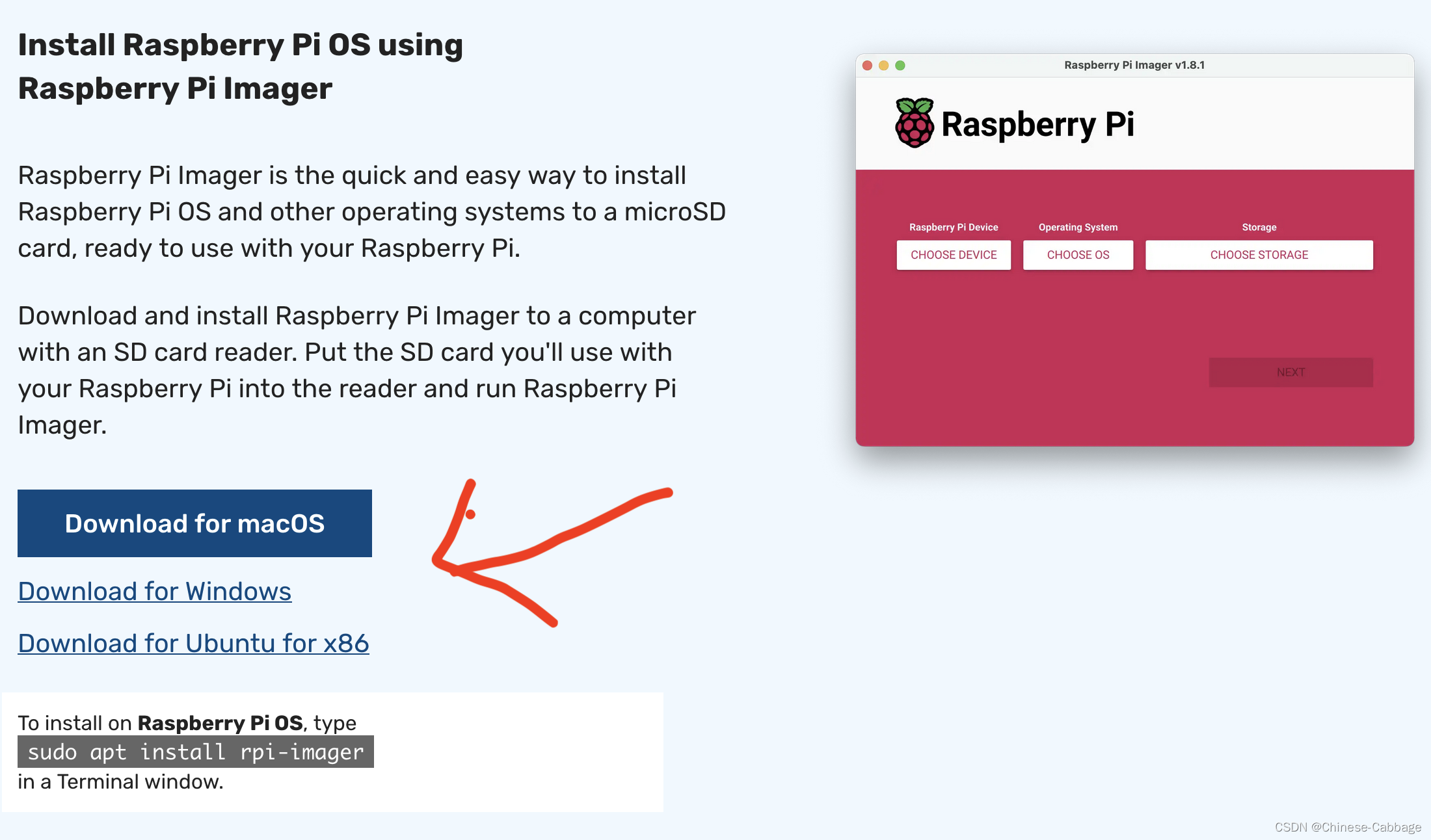Click the CSDN @Chinese-Cabbage watermark

[x=1347, y=827]
